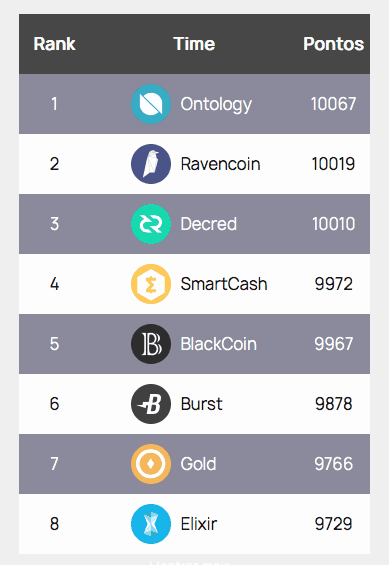Open the Ravencoin team name
The width and height of the screenshot is (389, 565).
(x=220, y=164)
